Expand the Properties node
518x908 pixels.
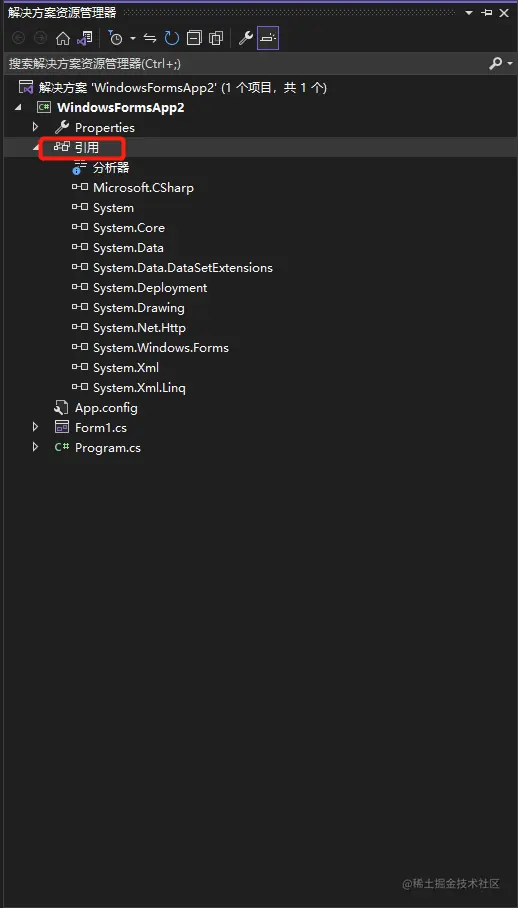click(35, 127)
